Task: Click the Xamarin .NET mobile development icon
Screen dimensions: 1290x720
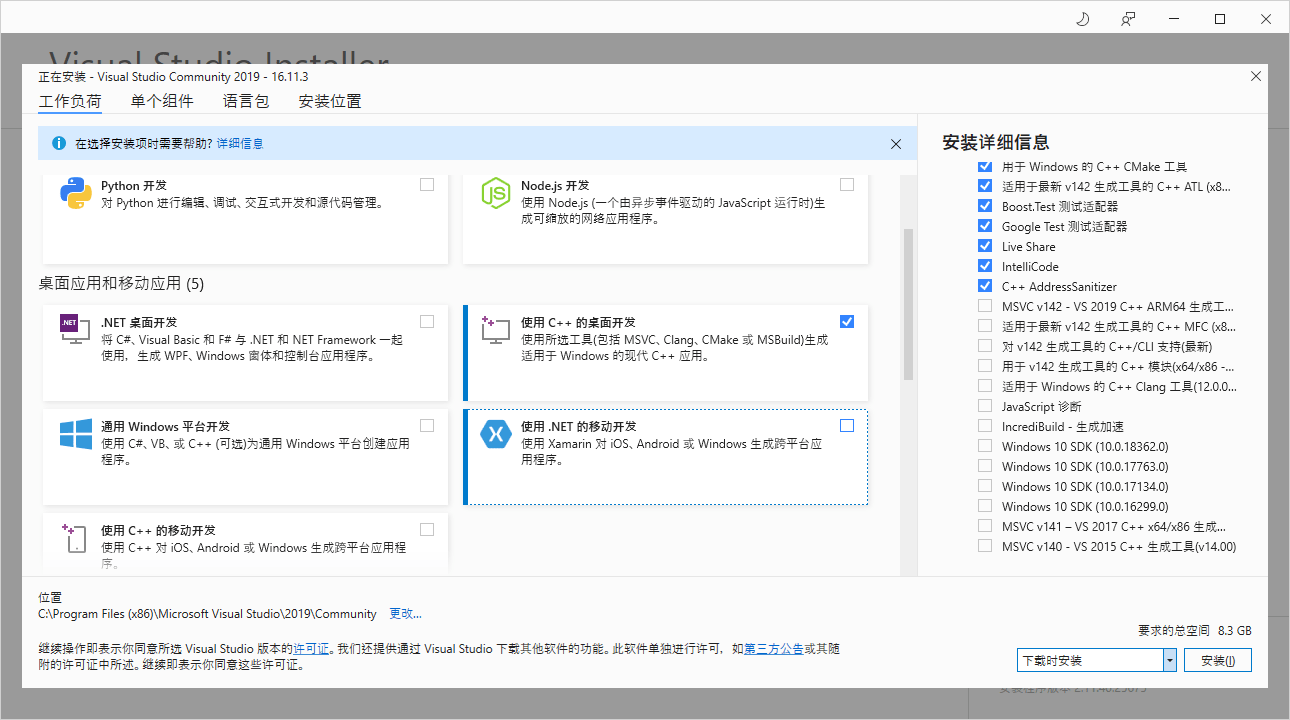Action: (x=496, y=434)
